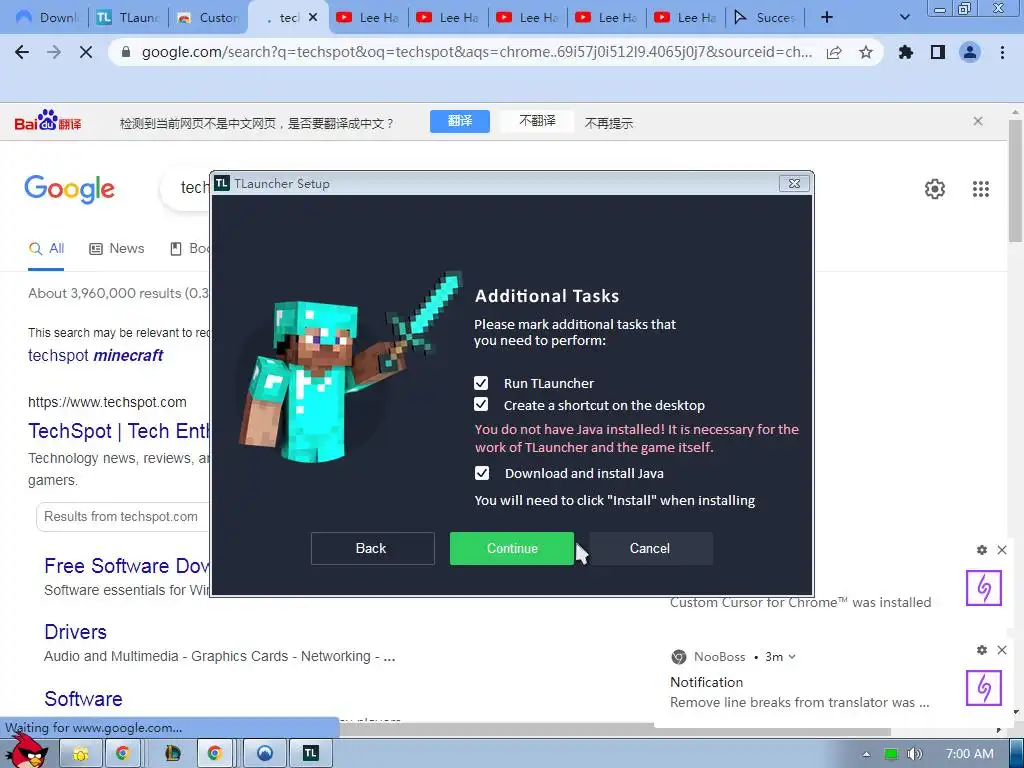This screenshot has width=1024, height=768.
Task: Open a new tab with plus
Action: click(x=827, y=18)
